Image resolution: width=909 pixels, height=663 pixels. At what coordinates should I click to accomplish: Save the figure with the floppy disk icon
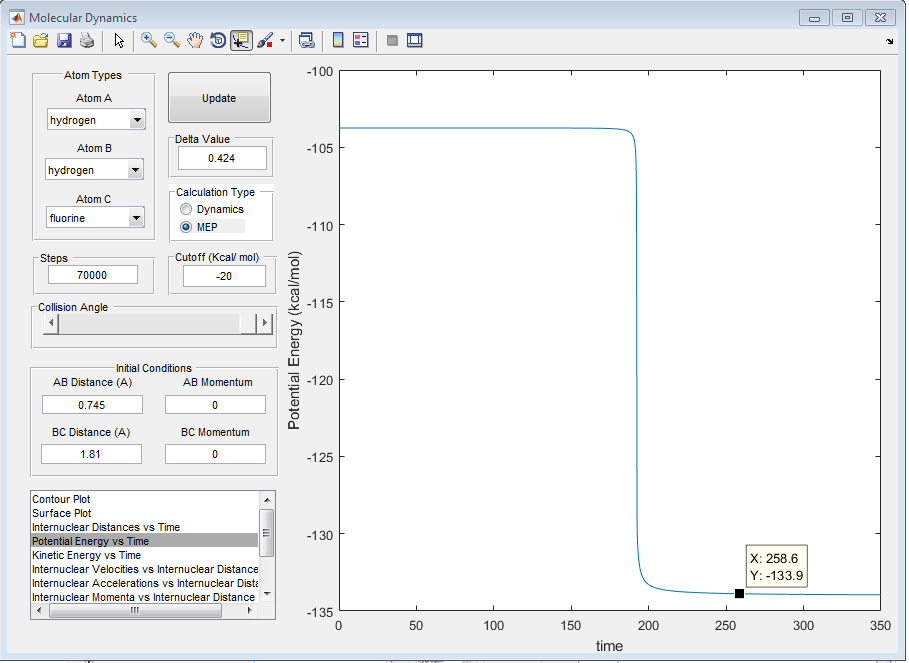[x=64, y=41]
